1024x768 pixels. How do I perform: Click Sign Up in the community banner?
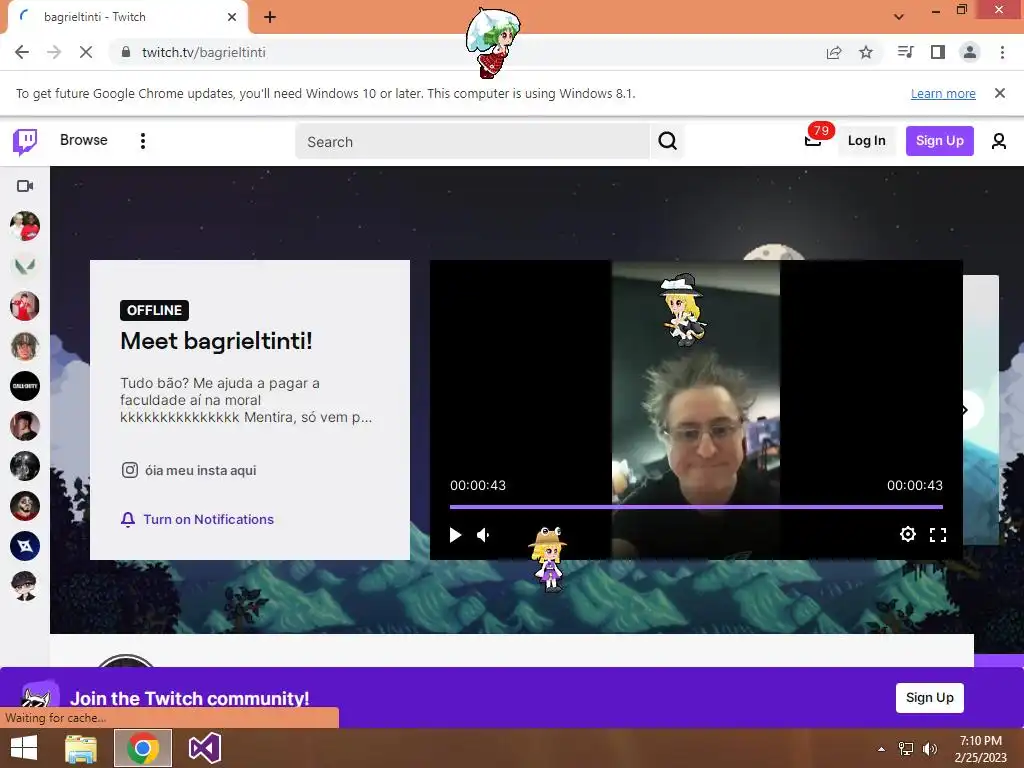(x=929, y=697)
